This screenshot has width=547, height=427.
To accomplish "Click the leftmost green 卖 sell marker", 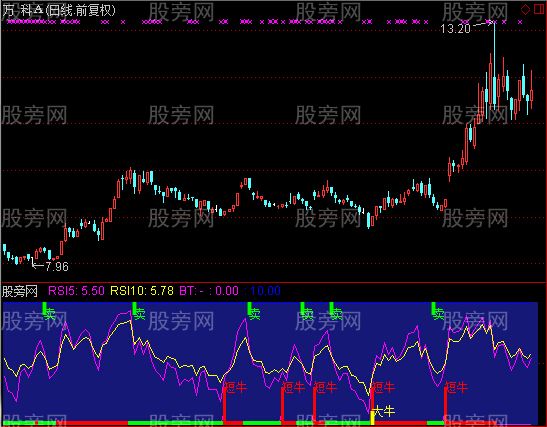I will click(50, 314).
